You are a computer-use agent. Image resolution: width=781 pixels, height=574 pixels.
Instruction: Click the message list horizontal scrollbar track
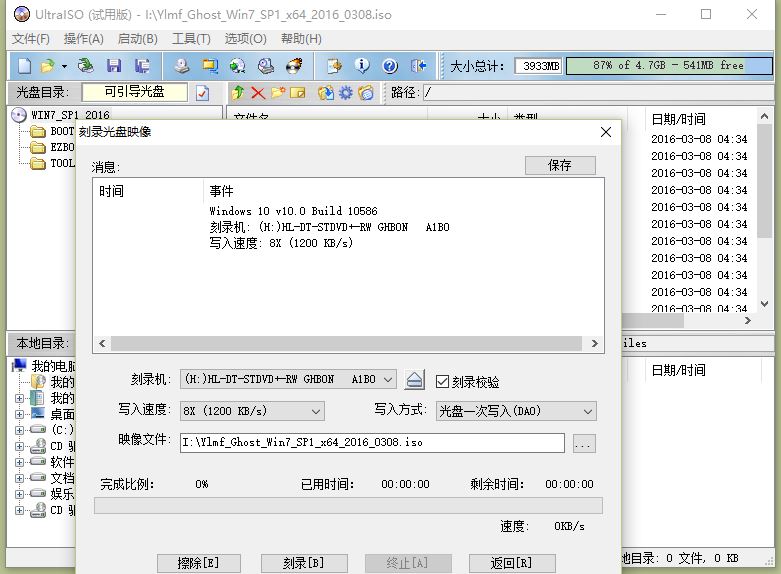pos(346,343)
